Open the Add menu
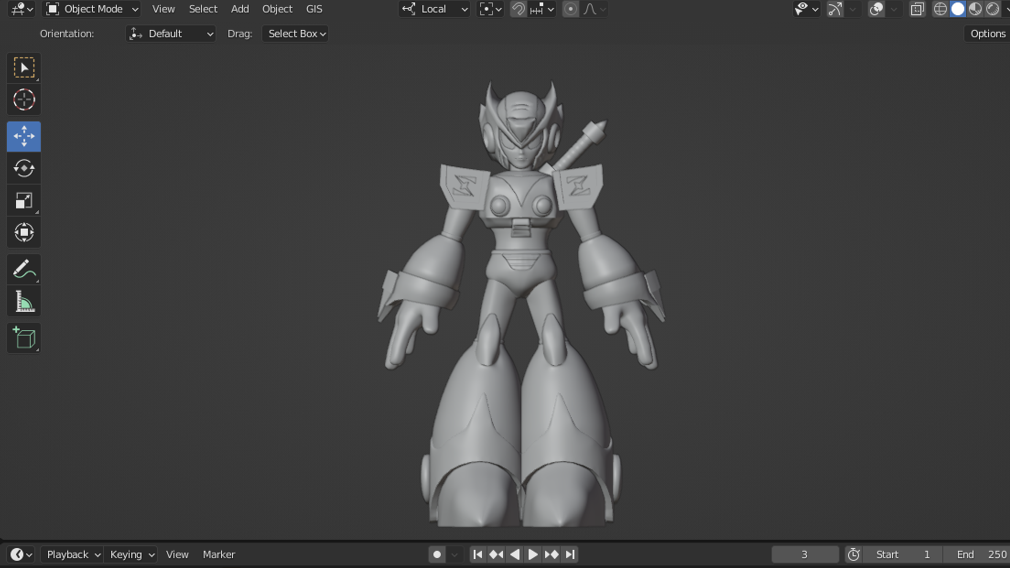Viewport: 1010px width, 568px height. point(240,9)
